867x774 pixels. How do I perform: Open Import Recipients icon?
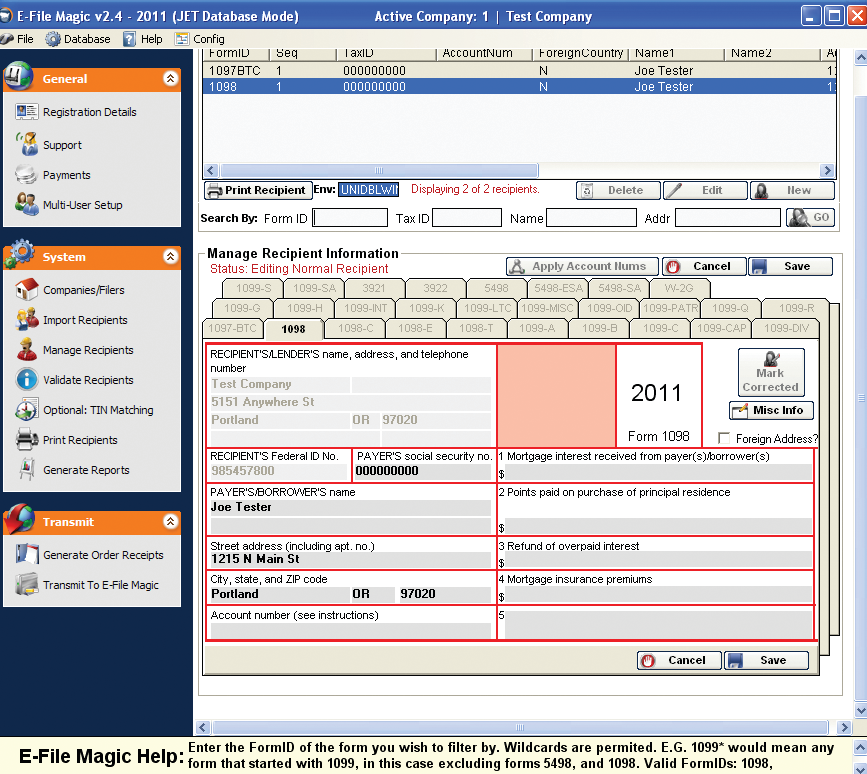(26, 320)
